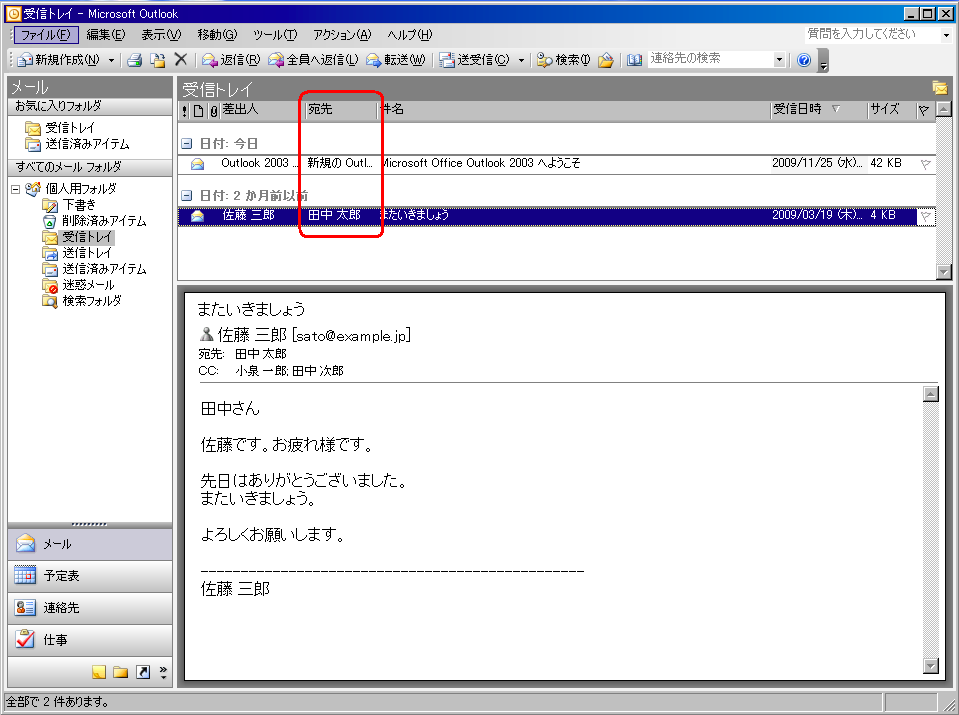Click the 全員へ返信 (Reply All) button
The width and height of the screenshot is (959, 715).
(313, 60)
